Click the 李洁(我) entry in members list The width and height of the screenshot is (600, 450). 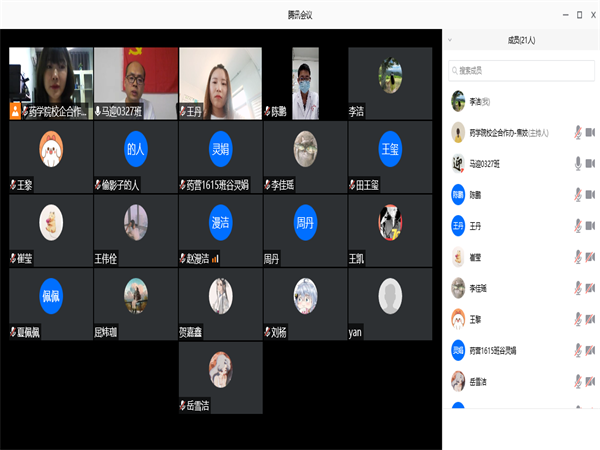pyautogui.click(x=490, y=100)
